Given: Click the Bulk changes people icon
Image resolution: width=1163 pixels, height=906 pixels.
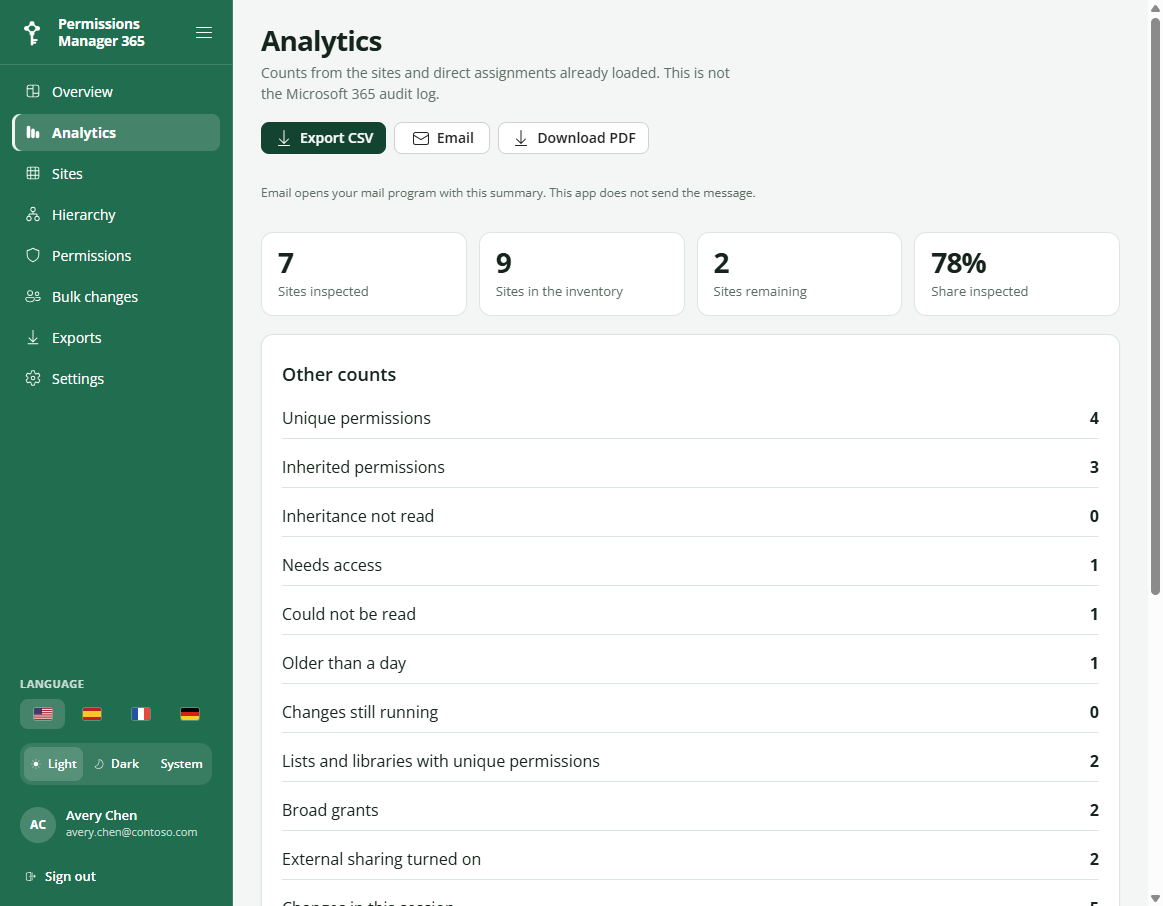Looking at the screenshot, I should click(x=33, y=297).
